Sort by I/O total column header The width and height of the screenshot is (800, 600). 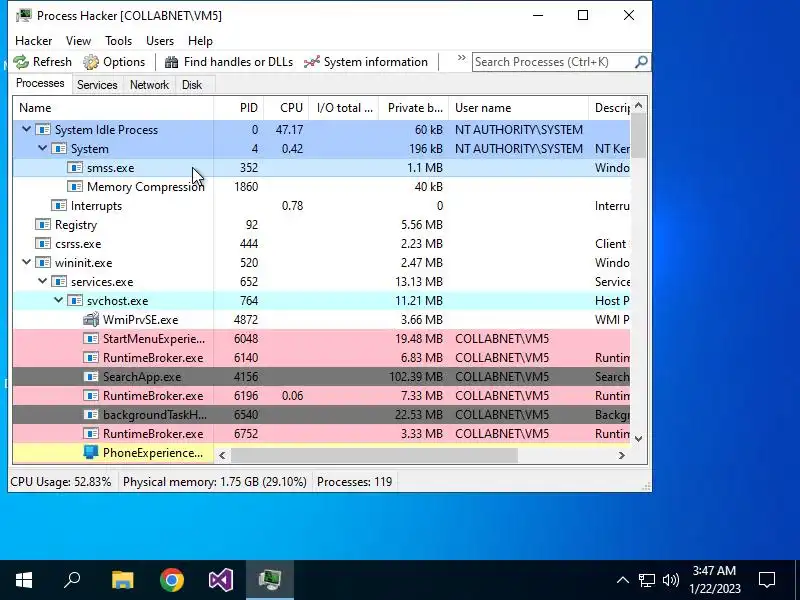point(344,108)
